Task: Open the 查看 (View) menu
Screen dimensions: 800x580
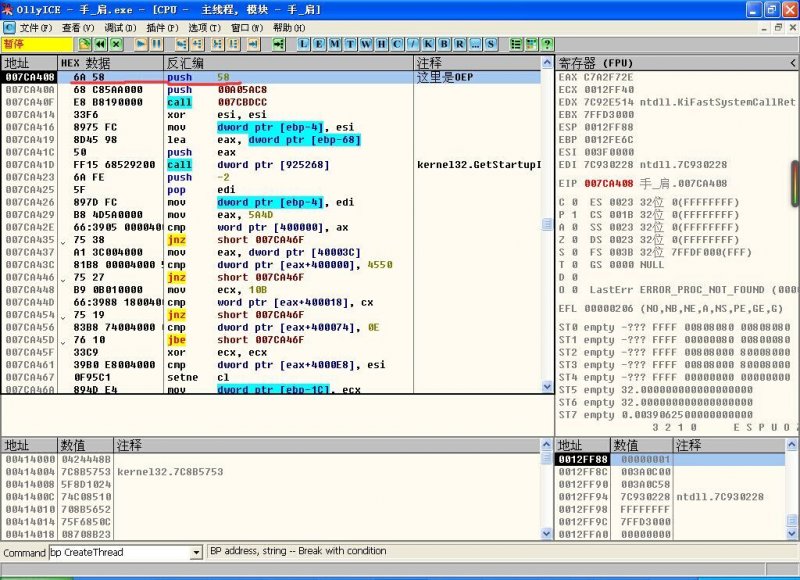Action: click(x=78, y=27)
